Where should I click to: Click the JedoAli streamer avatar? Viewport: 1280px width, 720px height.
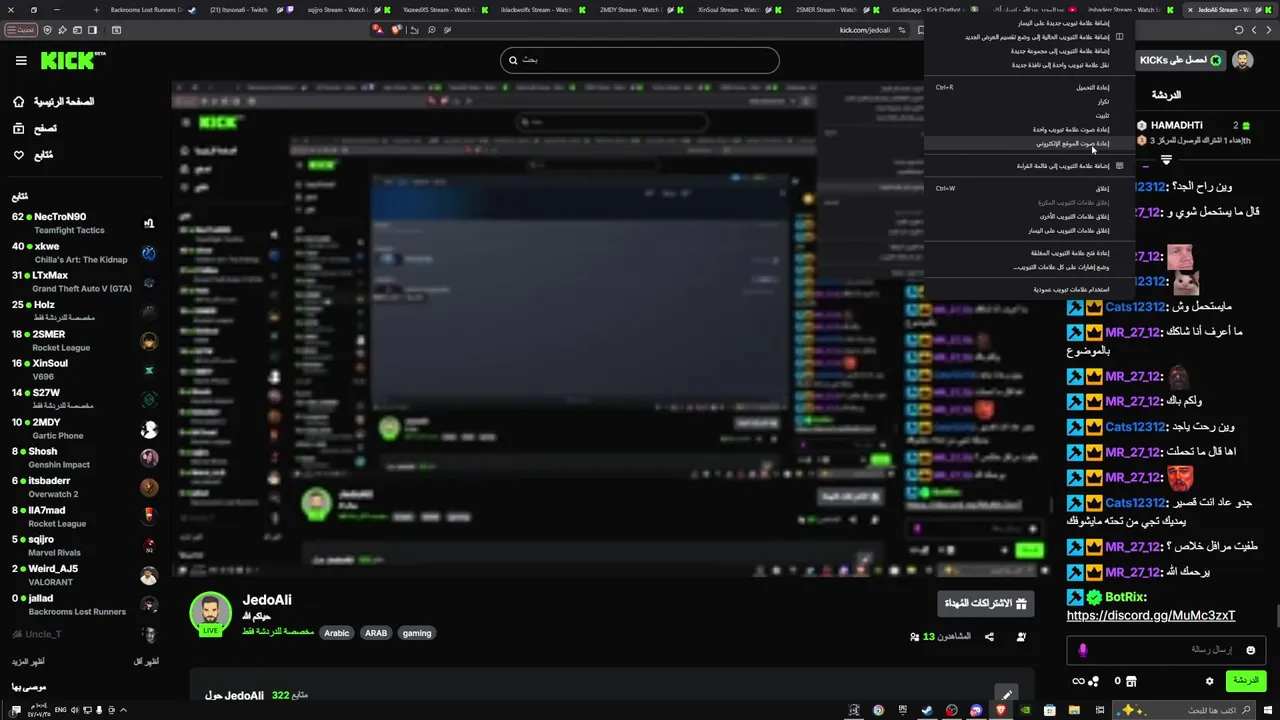pyautogui.click(x=211, y=613)
